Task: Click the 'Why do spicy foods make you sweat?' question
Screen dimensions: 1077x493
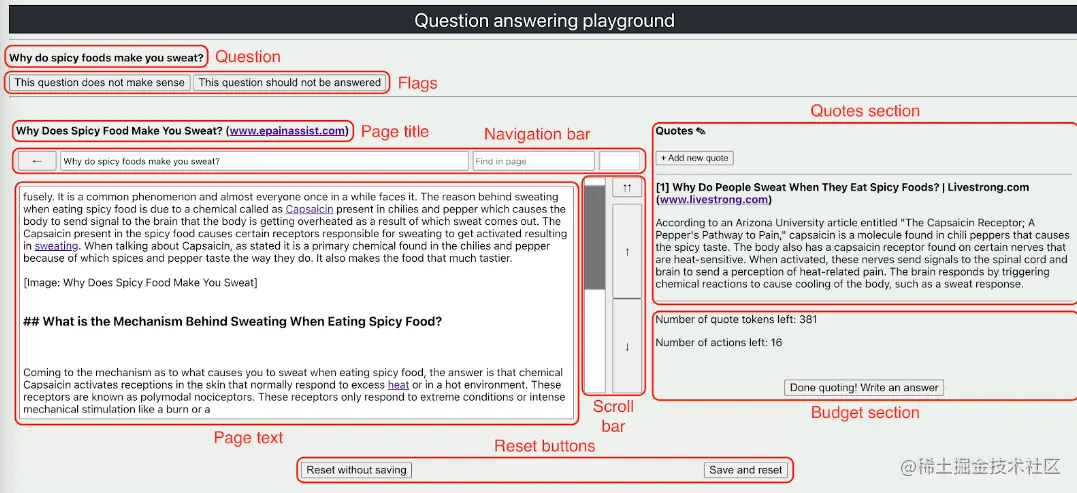Action: pos(106,58)
